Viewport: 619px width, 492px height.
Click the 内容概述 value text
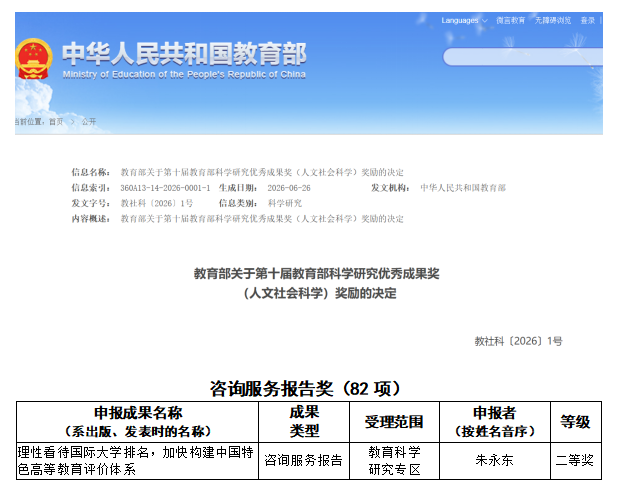tap(262, 219)
